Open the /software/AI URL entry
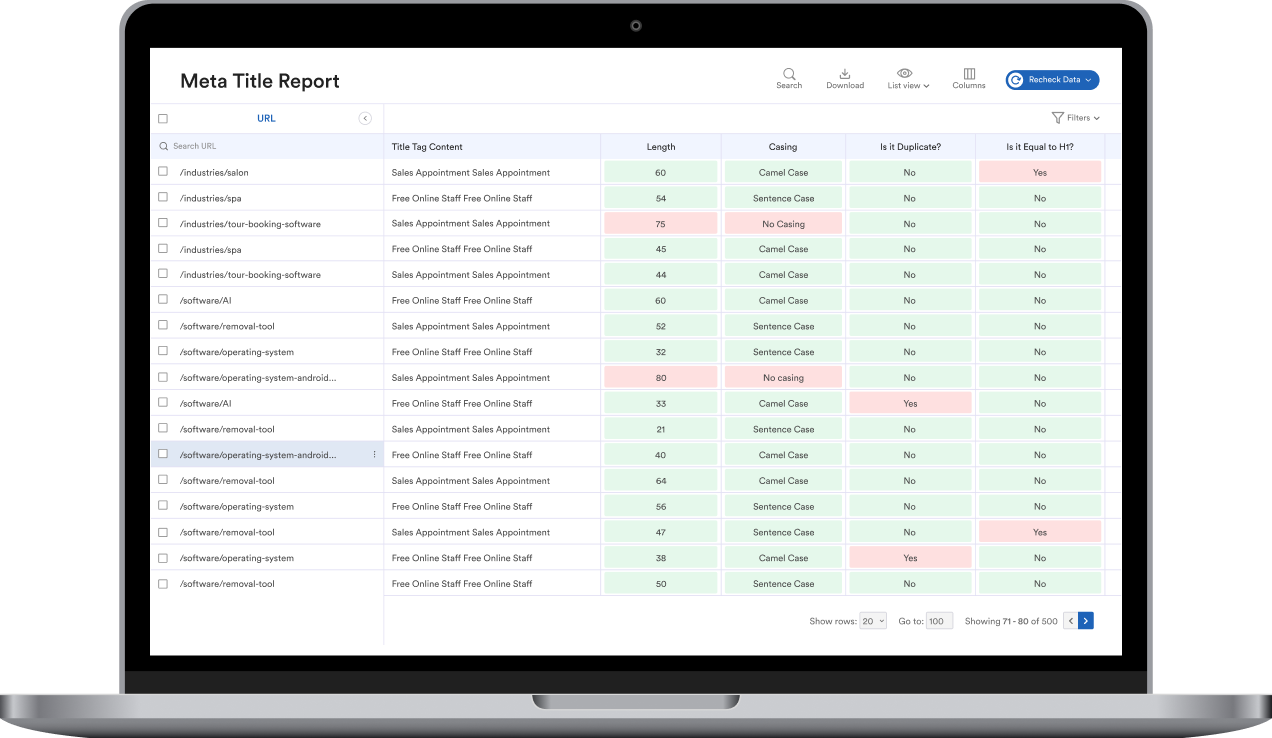The height and width of the screenshot is (738, 1272). tap(205, 300)
